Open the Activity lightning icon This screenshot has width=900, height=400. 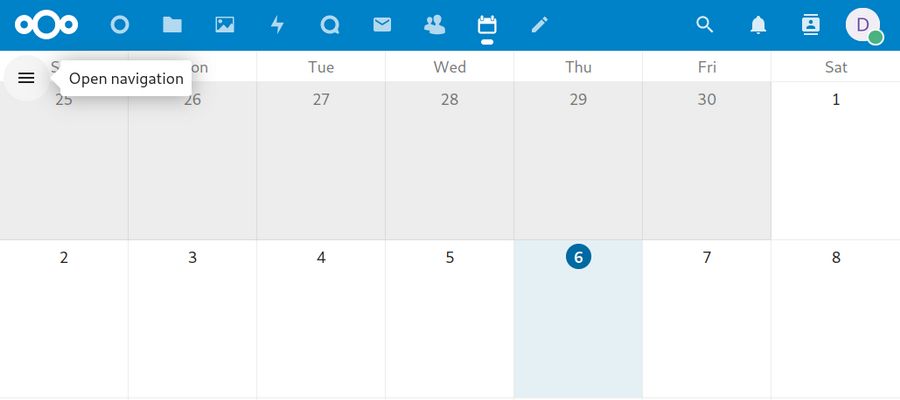pos(278,25)
